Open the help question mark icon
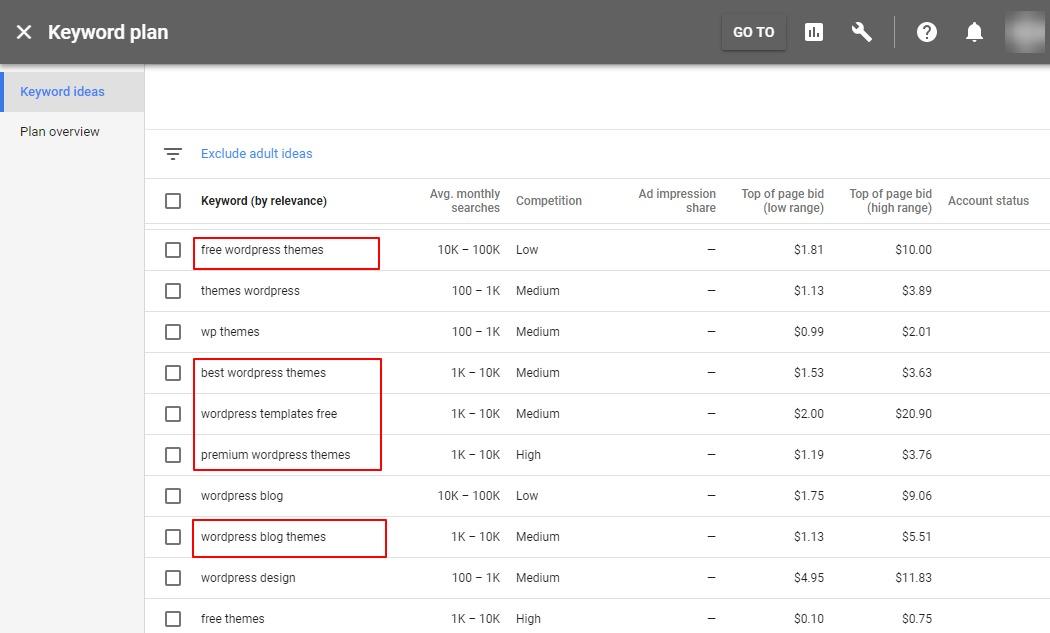Screen dimensions: 1050x633 927,32
